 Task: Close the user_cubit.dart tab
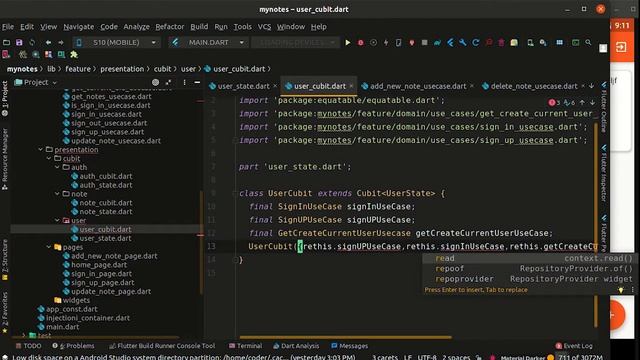[x=351, y=86]
